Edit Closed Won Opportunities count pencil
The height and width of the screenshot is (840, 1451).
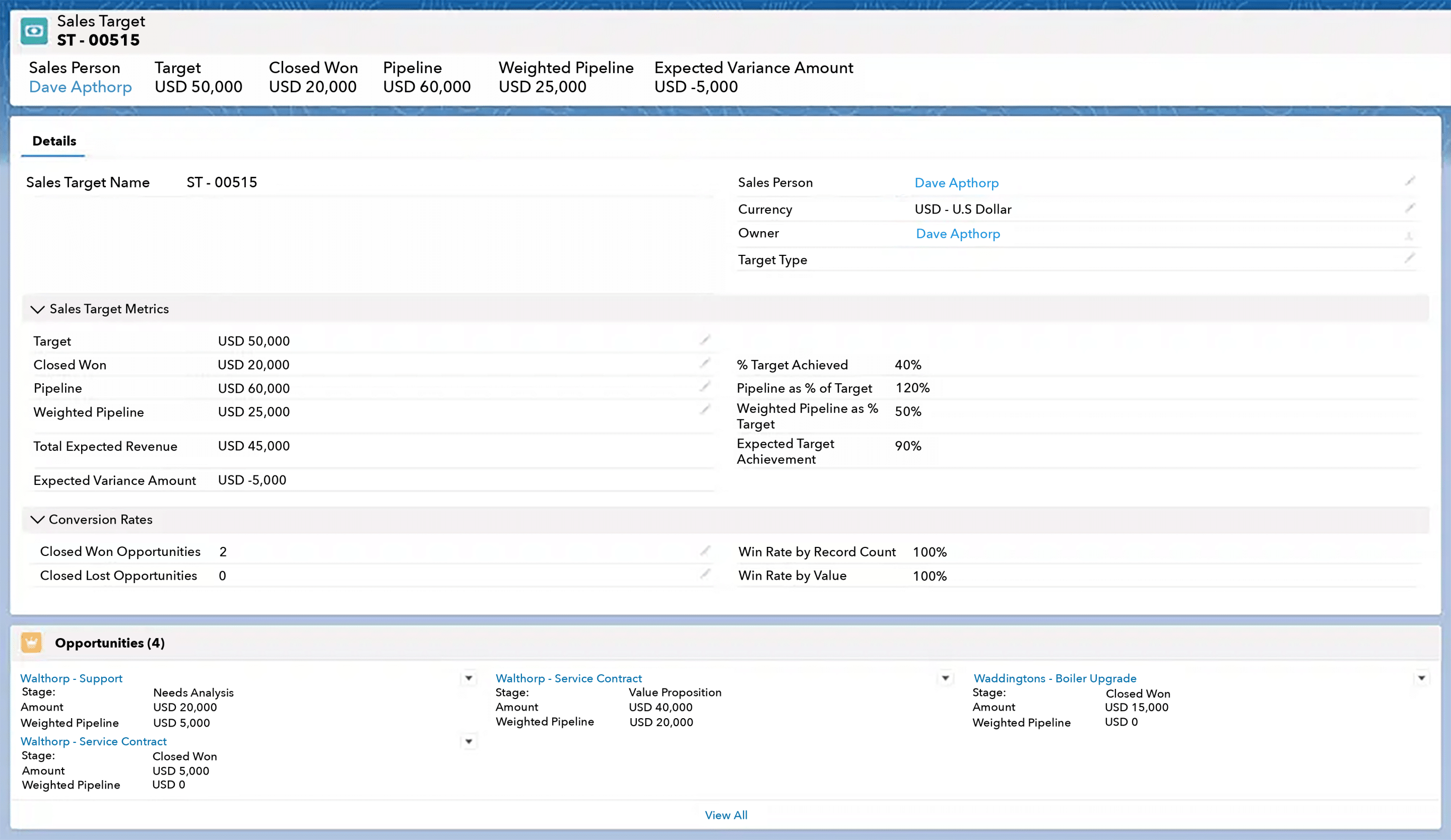pyautogui.click(x=705, y=551)
